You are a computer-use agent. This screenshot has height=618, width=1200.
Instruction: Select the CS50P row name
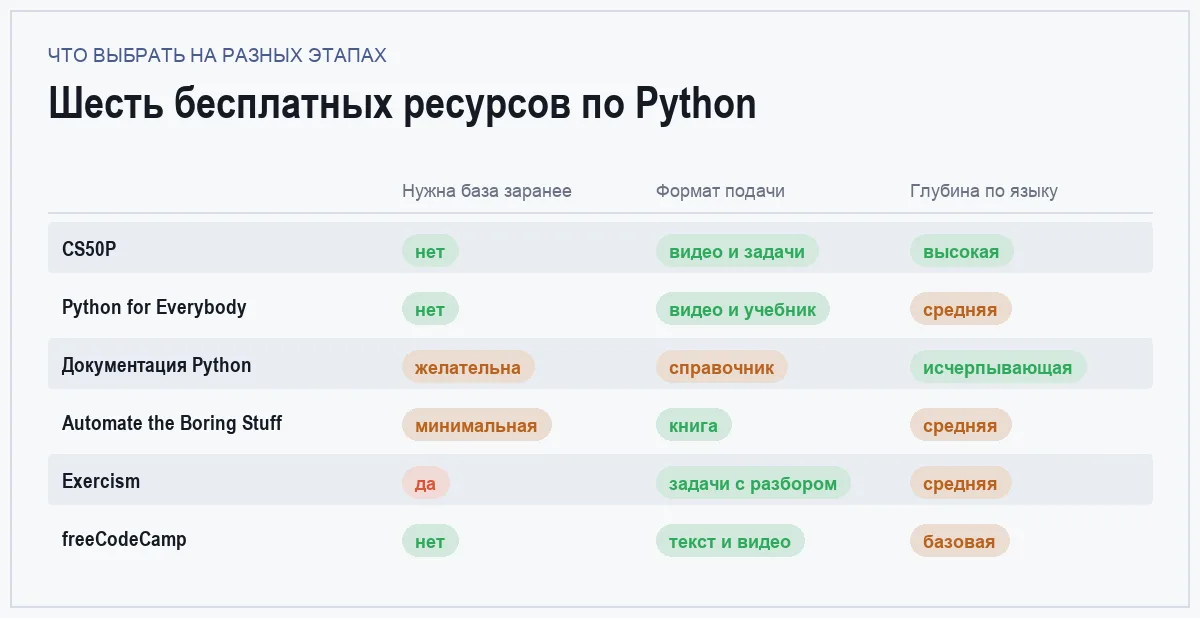89,248
